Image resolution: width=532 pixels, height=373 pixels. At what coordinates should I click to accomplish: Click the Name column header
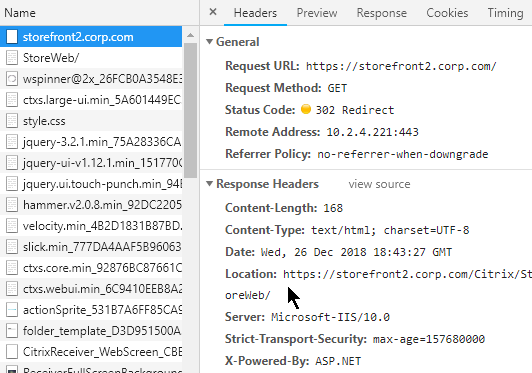pyautogui.click(x=20, y=13)
